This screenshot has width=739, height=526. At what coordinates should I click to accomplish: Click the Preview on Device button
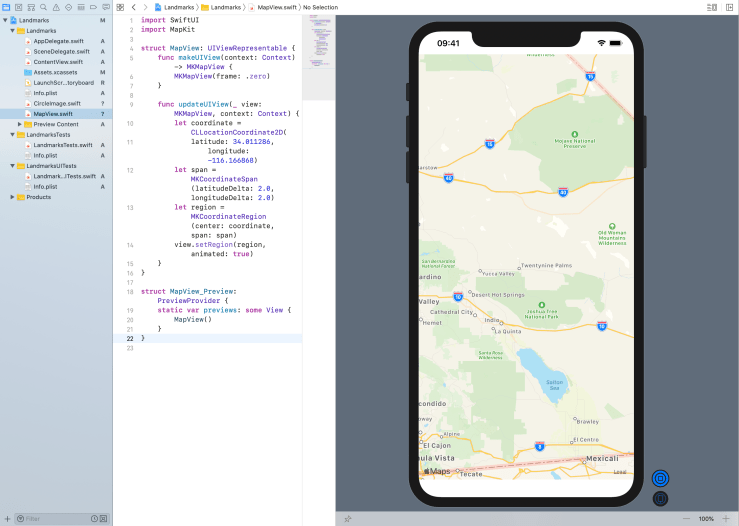click(660, 498)
